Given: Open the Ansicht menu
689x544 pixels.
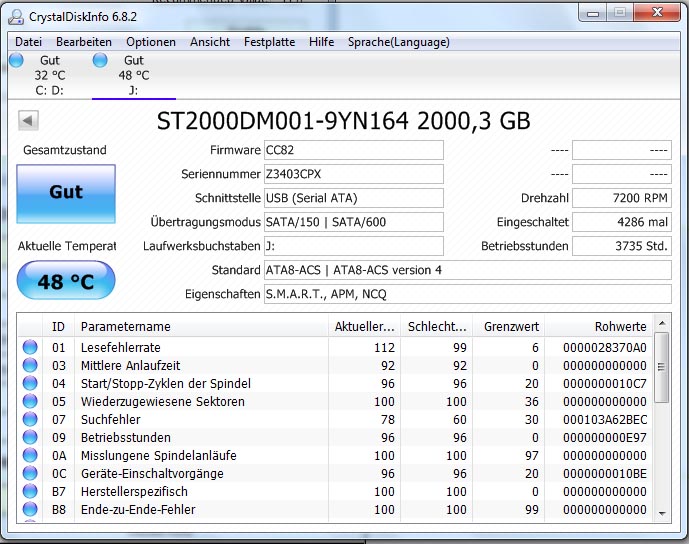Looking at the screenshot, I should tap(210, 42).
